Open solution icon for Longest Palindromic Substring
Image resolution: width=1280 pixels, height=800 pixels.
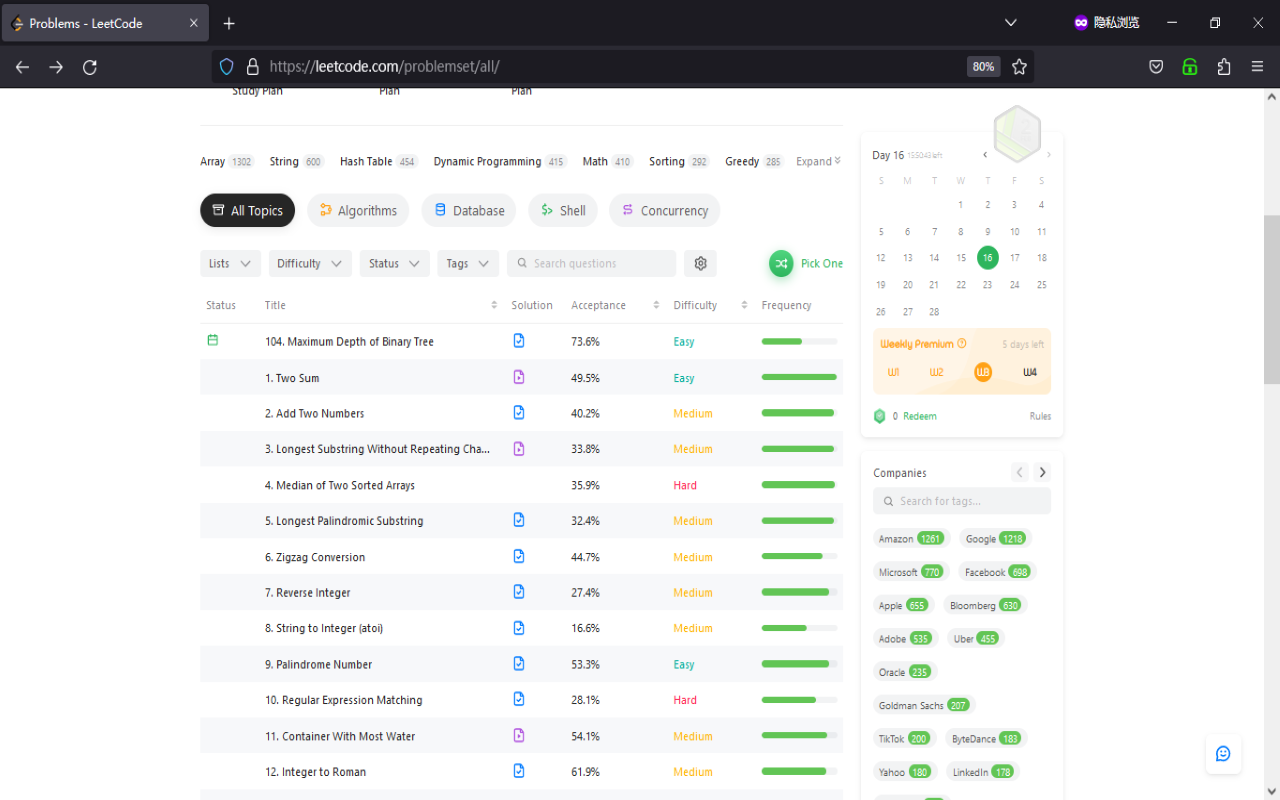click(518, 520)
